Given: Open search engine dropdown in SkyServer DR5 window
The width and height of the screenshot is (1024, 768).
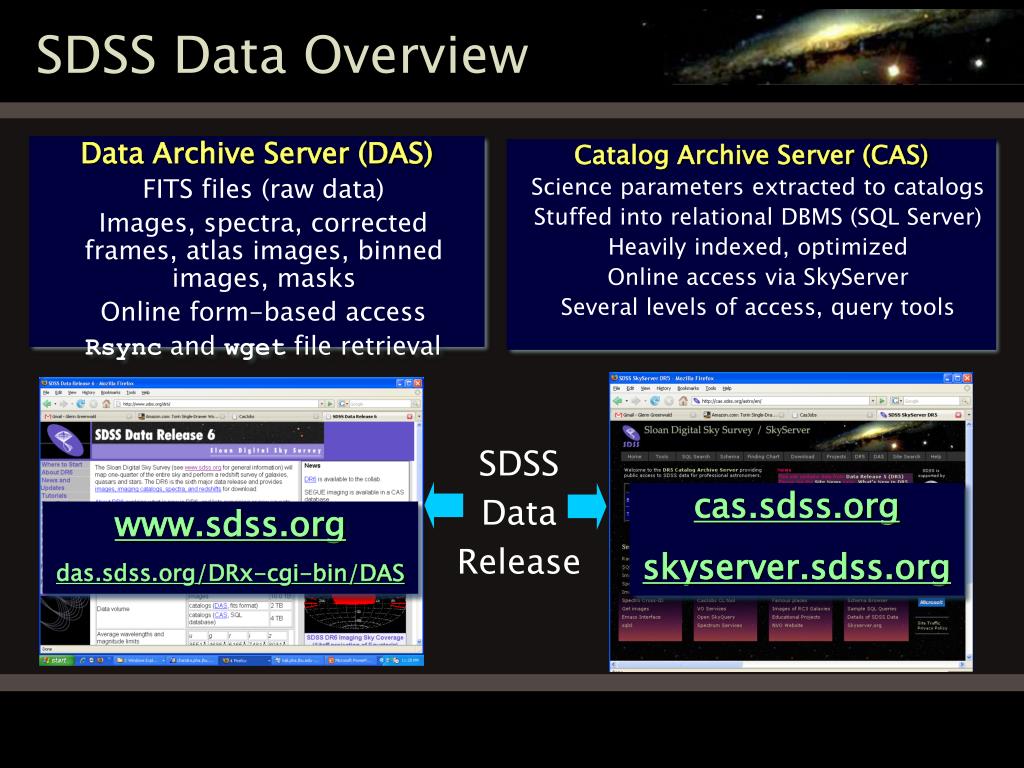Looking at the screenshot, I should pos(901,401).
